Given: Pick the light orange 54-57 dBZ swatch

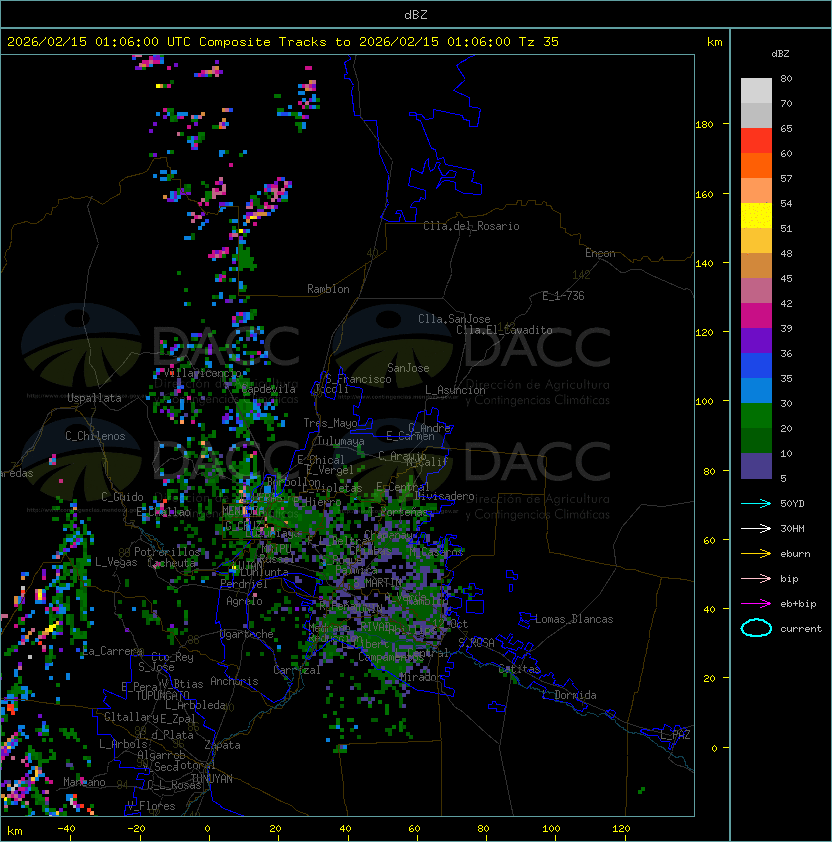Looking at the screenshot, I should pos(756,191).
